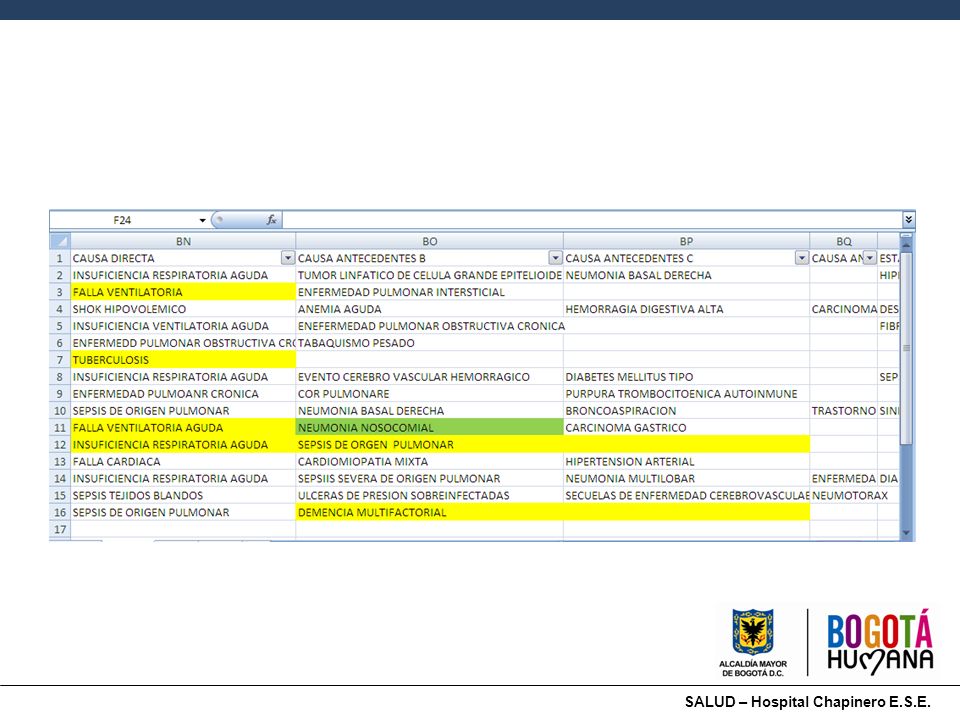Open the CAUSA ANTECEDENTES C filter dropdown
The image size is (960, 720).
tap(801, 258)
